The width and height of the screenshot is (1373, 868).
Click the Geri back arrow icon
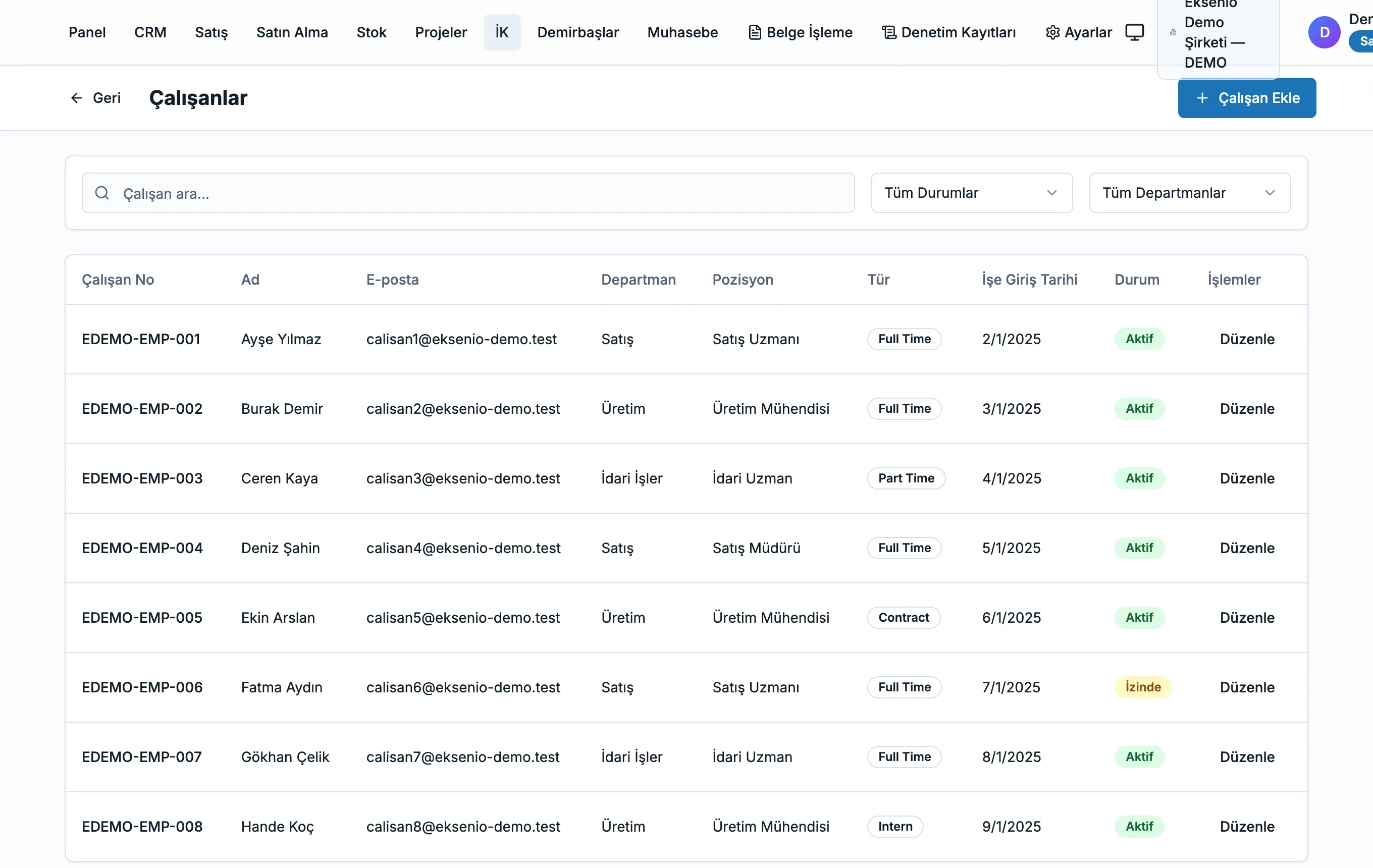[x=76, y=98]
